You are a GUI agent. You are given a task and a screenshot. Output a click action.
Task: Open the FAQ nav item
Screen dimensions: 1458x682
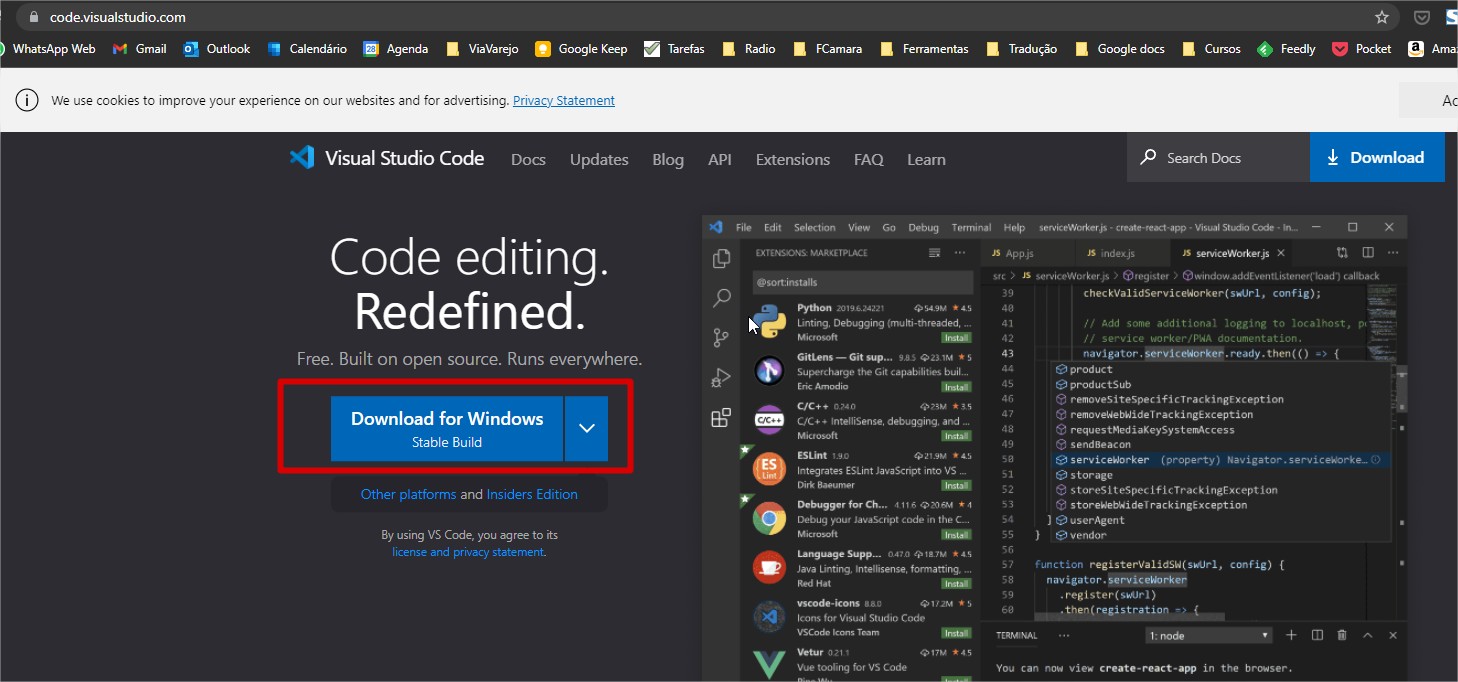point(869,159)
